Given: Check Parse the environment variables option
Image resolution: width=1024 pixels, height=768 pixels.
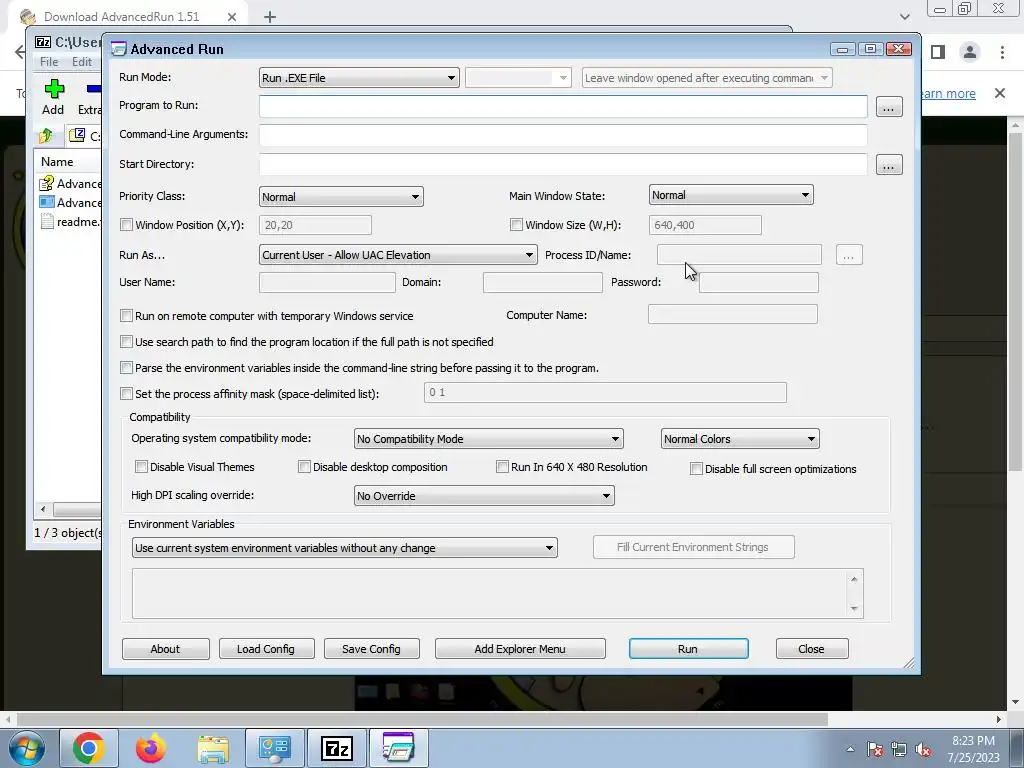Looking at the screenshot, I should point(126,368).
